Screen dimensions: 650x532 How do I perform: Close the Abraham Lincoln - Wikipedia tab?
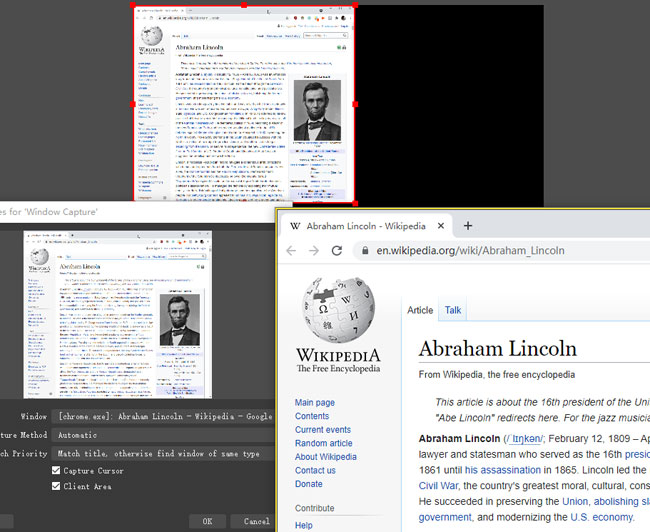(441, 226)
